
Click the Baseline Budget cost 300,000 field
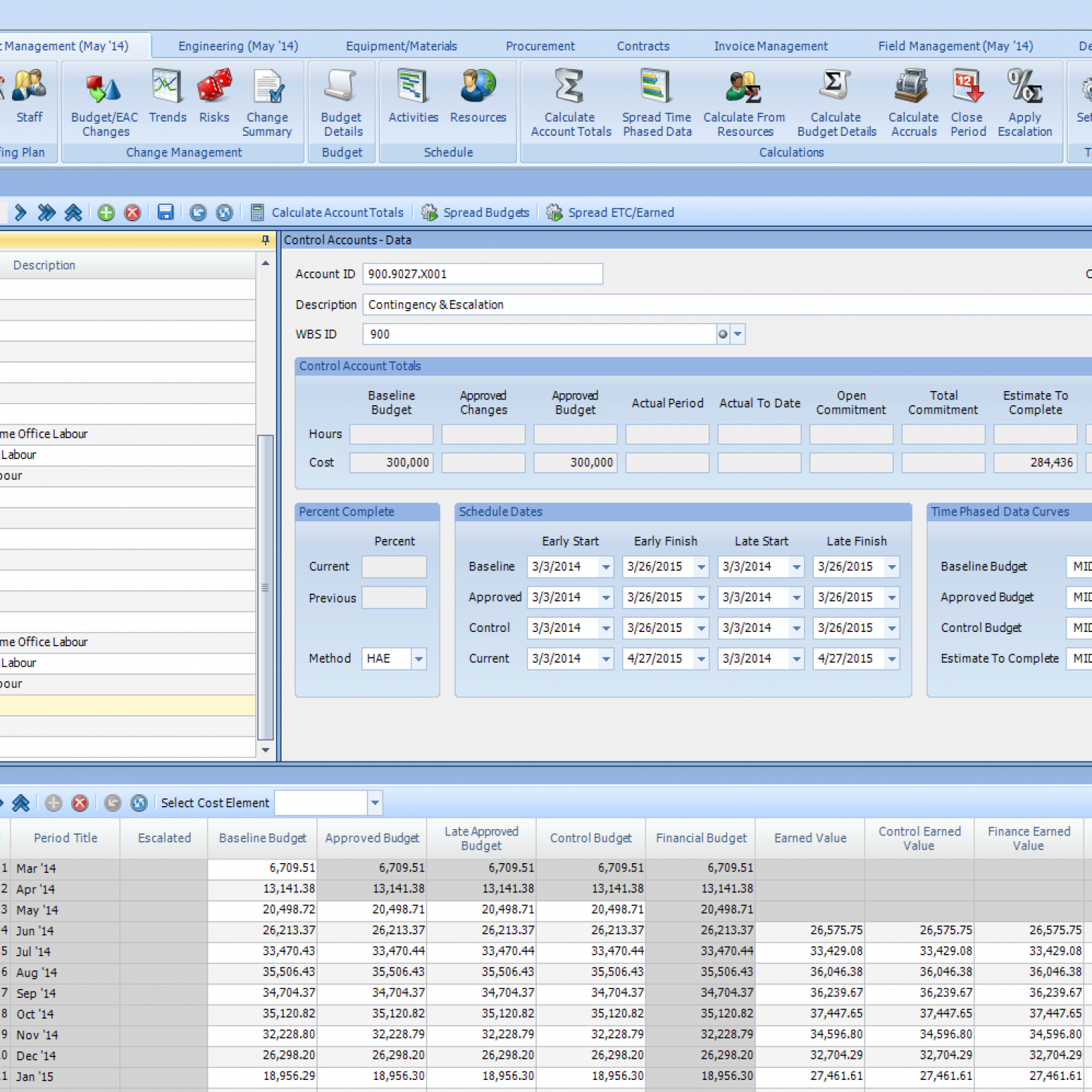391,463
